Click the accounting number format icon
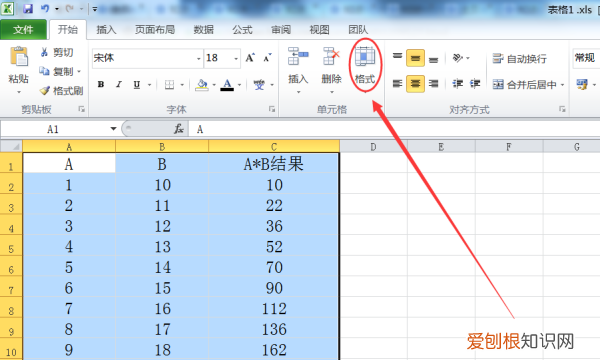 [582, 84]
